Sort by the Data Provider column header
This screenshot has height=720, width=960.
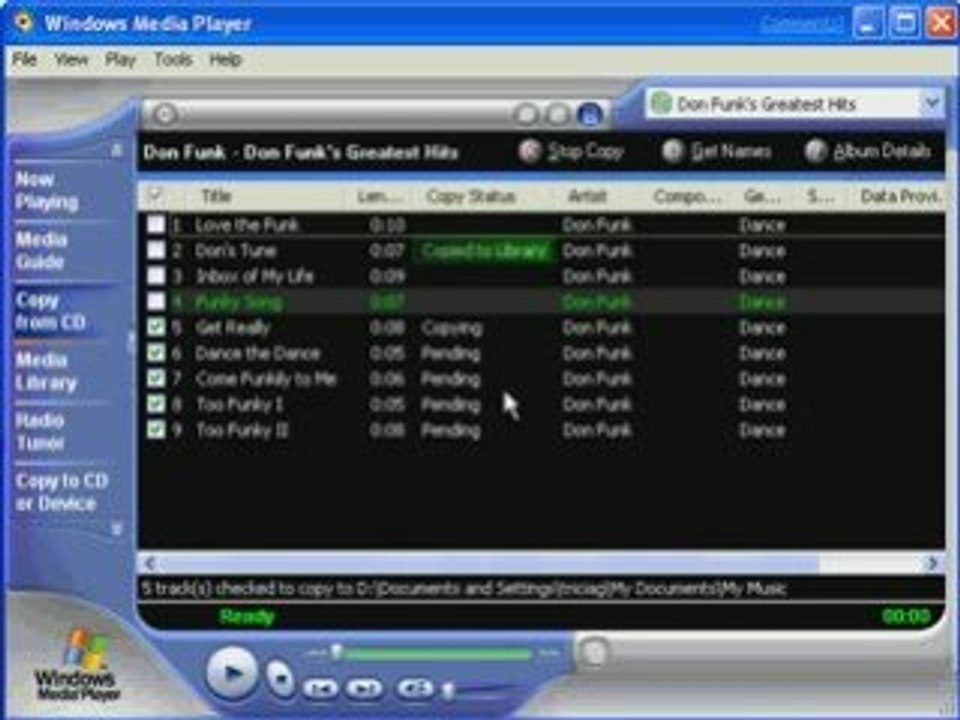point(900,196)
